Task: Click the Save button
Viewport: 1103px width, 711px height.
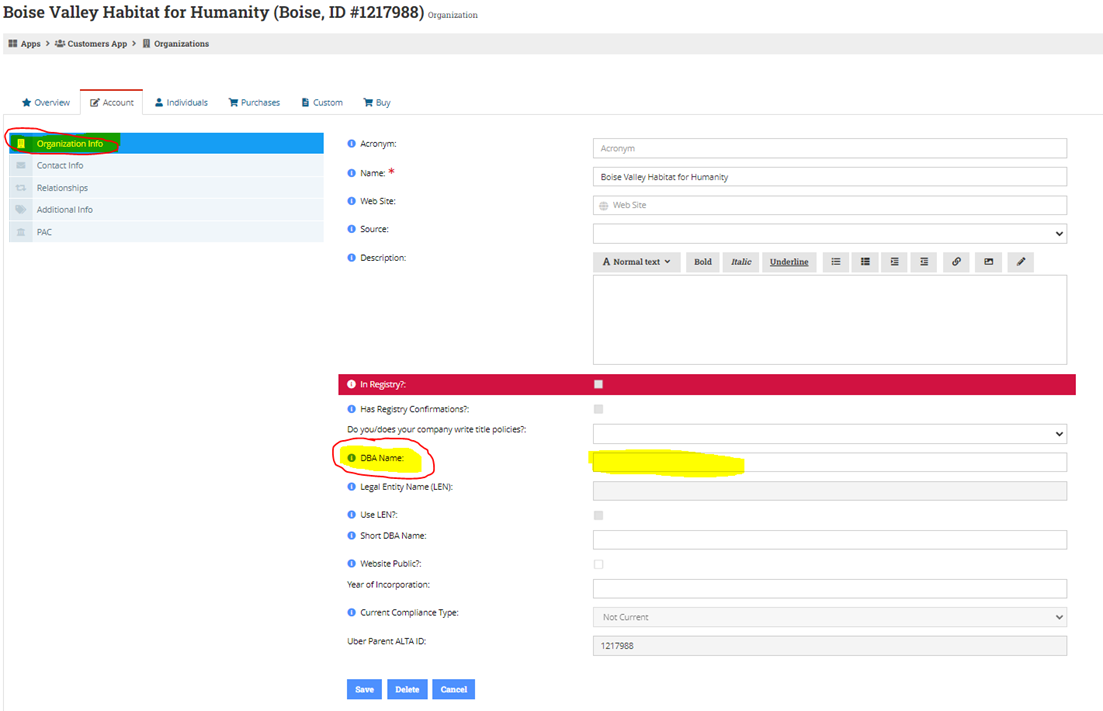Action: click(x=364, y=690)
